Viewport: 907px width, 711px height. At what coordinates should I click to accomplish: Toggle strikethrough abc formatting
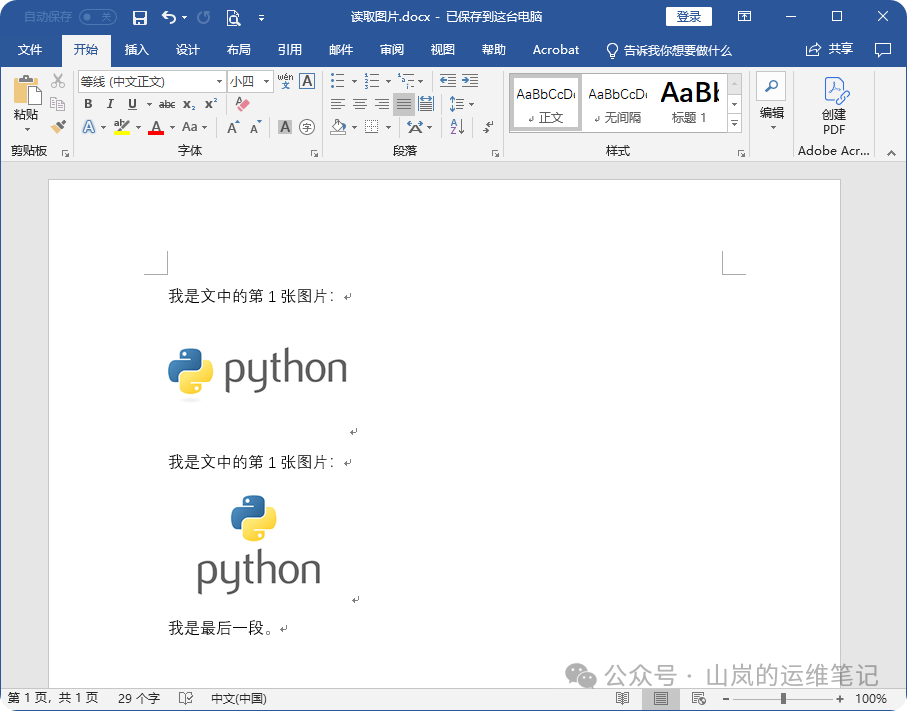[x=167, y=104]
